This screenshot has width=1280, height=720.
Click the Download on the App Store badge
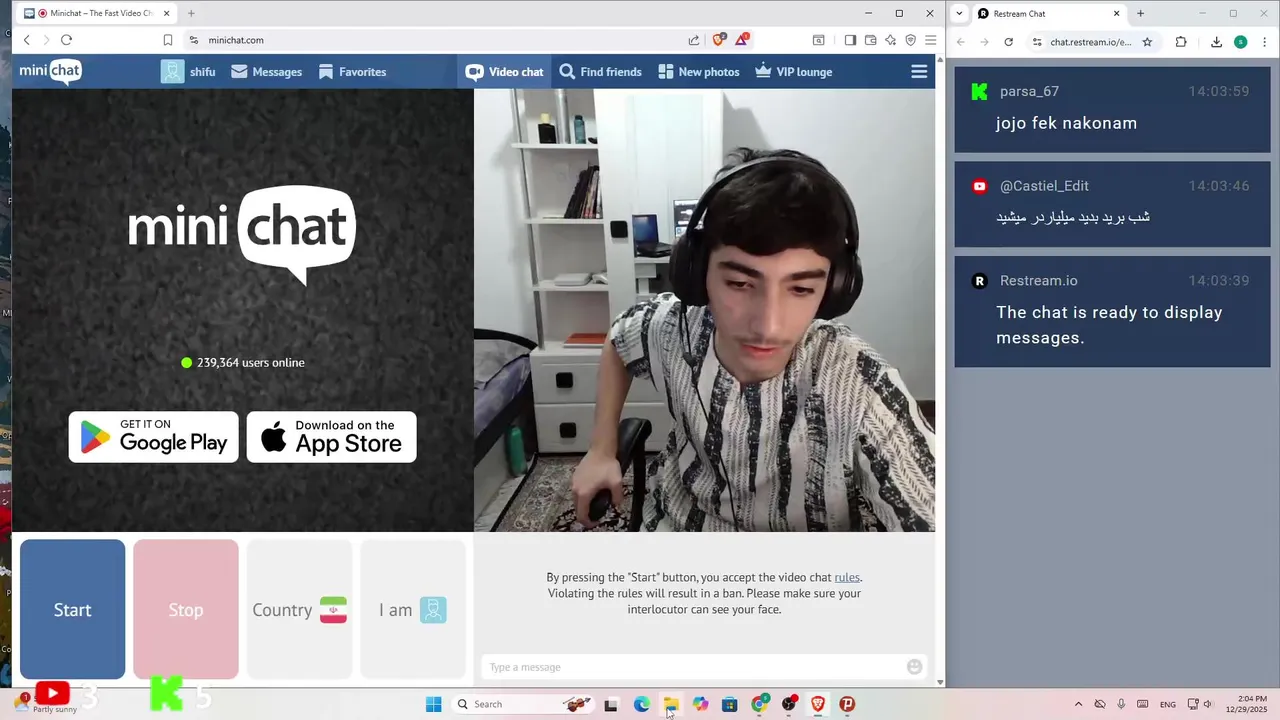click(x=332, y=437)
